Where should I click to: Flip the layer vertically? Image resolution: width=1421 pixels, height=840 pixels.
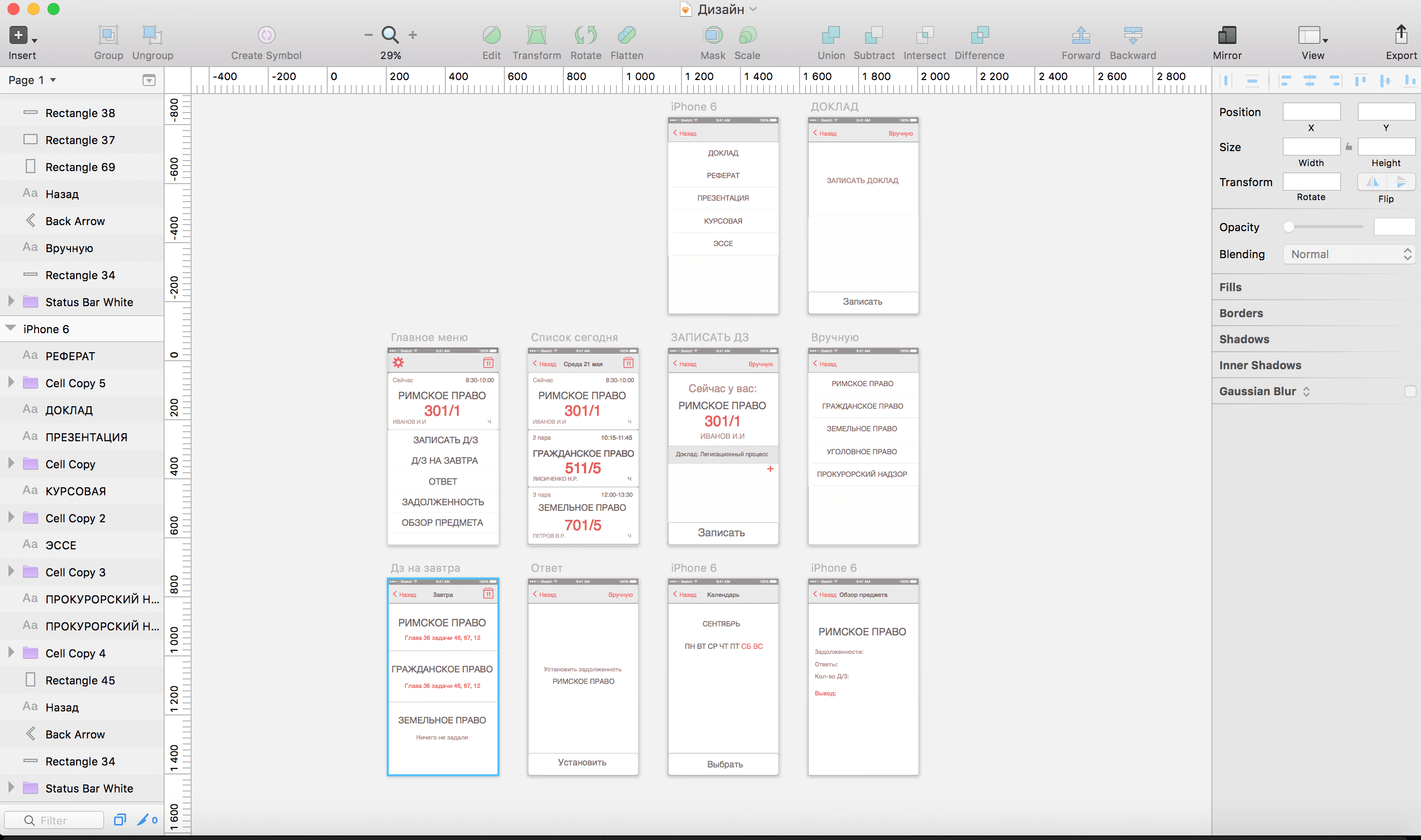(1401, 182)
